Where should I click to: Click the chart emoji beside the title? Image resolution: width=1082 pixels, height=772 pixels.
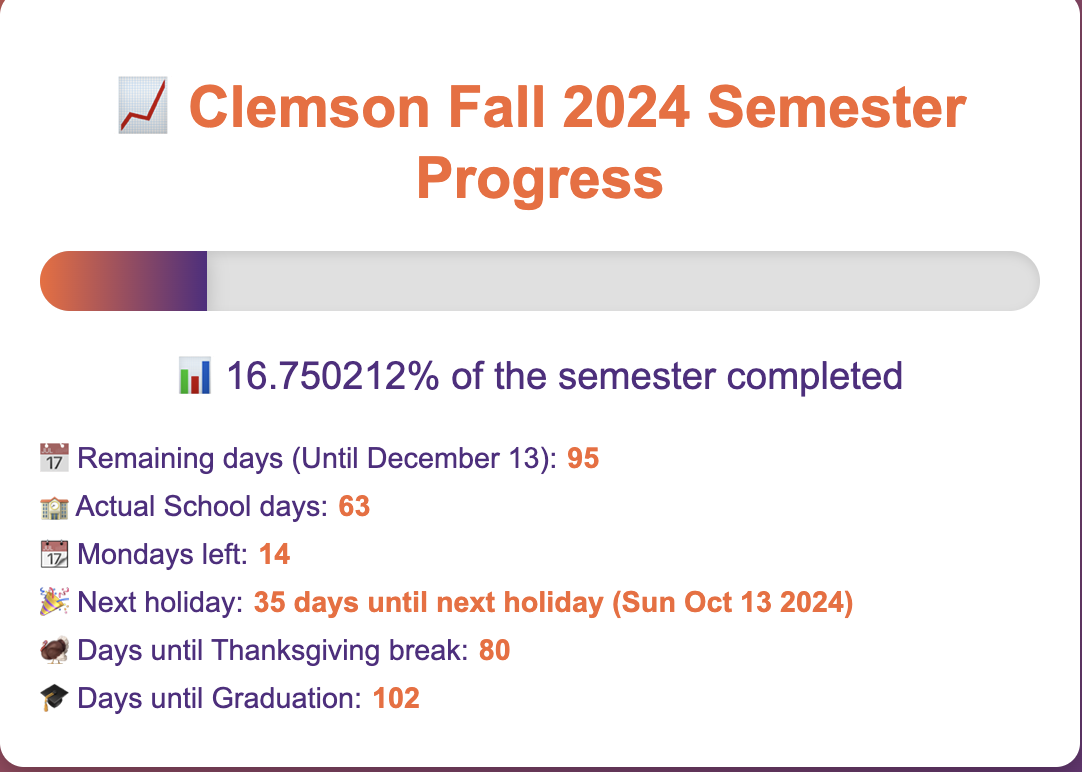[143, 108]
